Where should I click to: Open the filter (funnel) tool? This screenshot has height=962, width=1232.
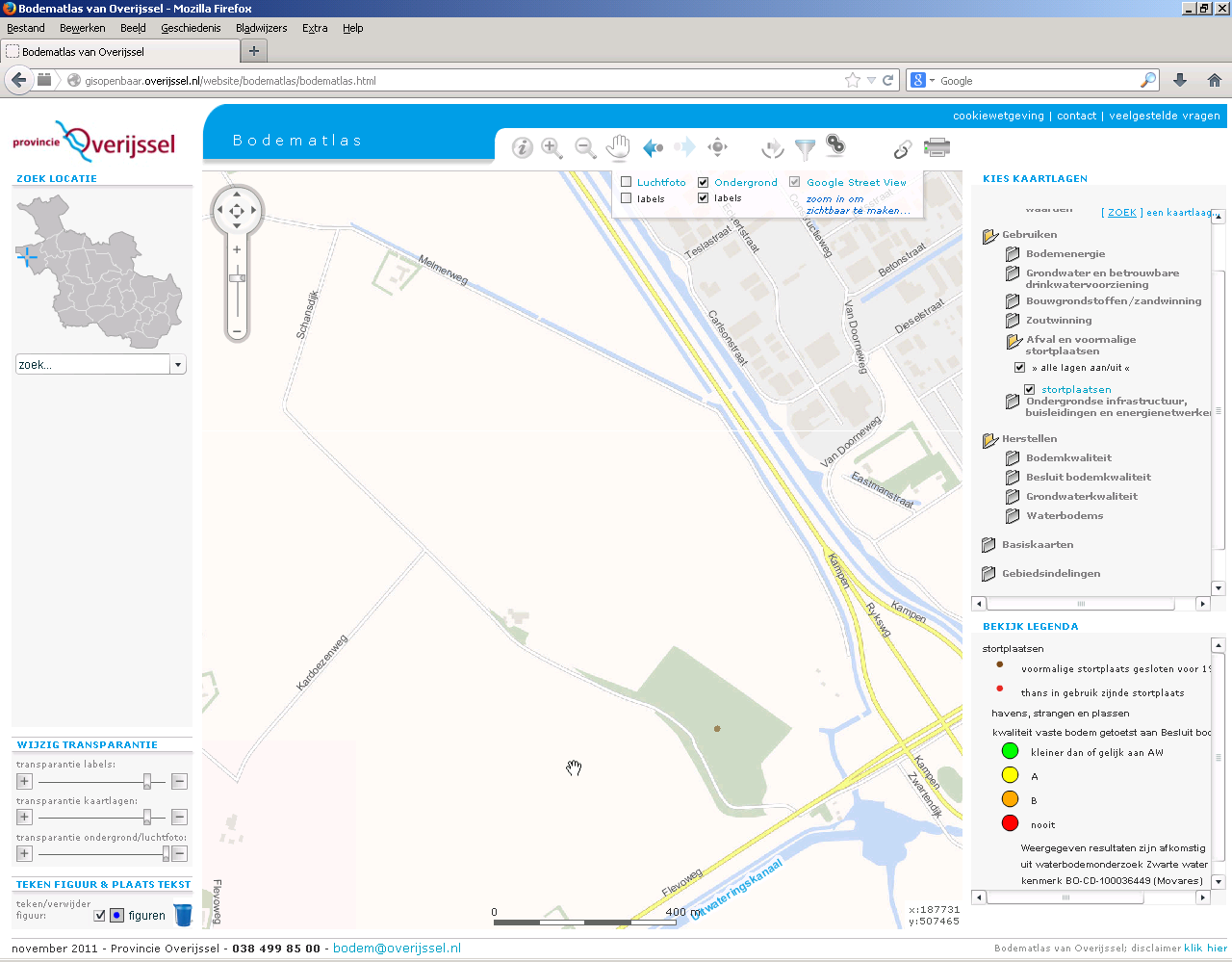tap(805, 147)
